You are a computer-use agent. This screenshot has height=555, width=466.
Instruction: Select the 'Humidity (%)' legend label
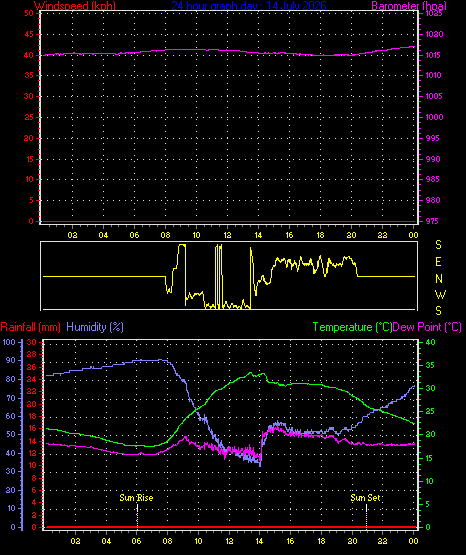(x=95, y=327)
